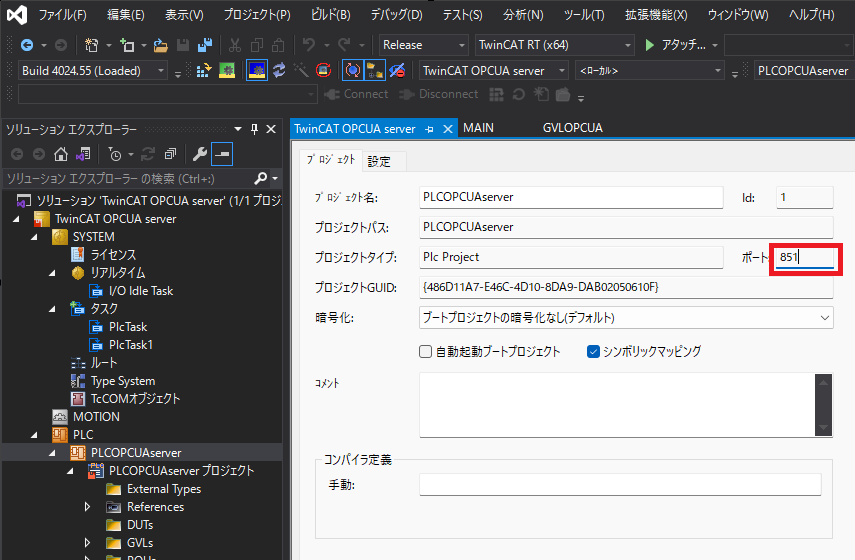
Task: Click the Add New Item icon
Action: (127, 45)
